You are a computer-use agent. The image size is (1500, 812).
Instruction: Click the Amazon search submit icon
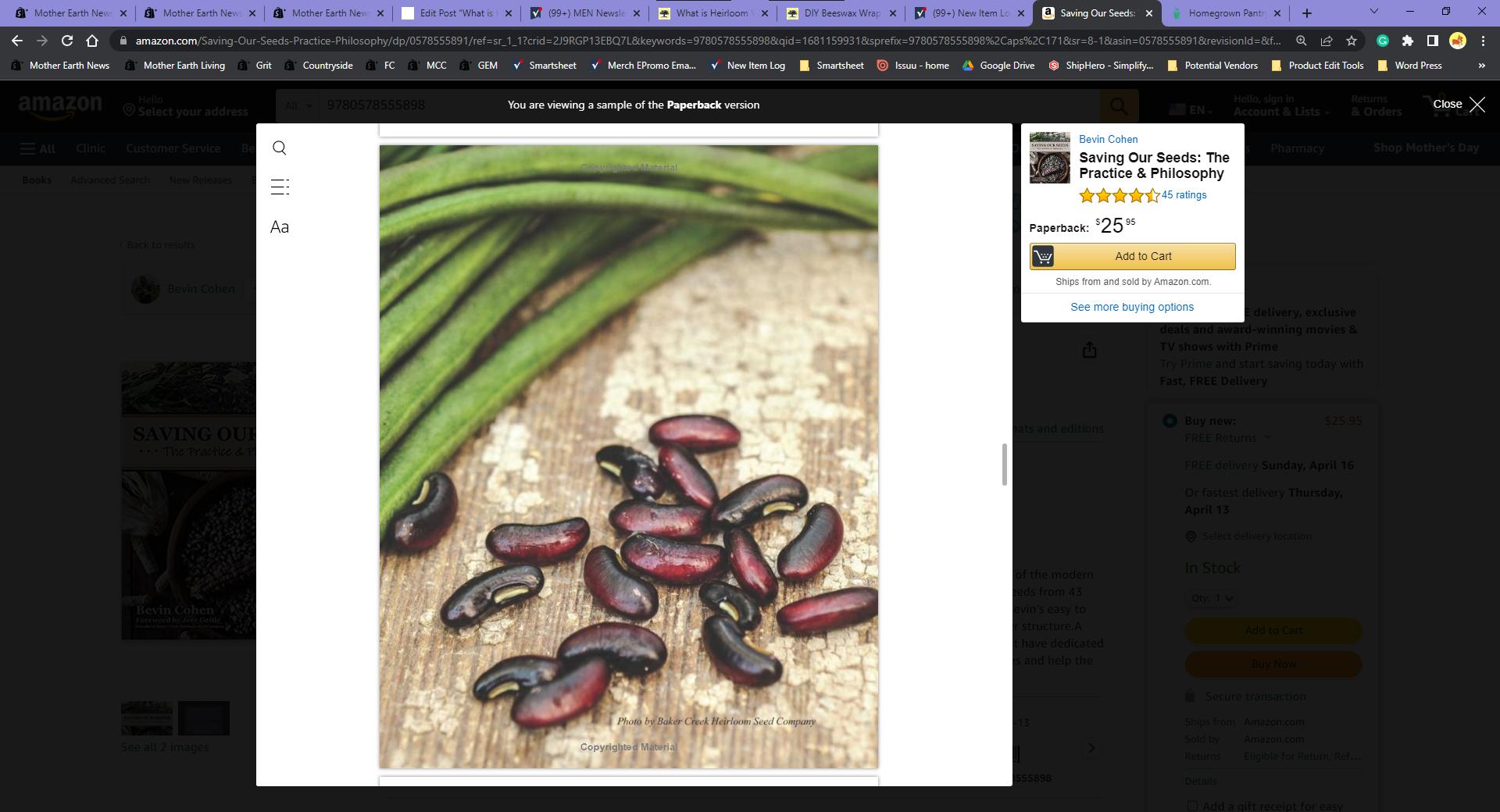(x=1119, y=105)
